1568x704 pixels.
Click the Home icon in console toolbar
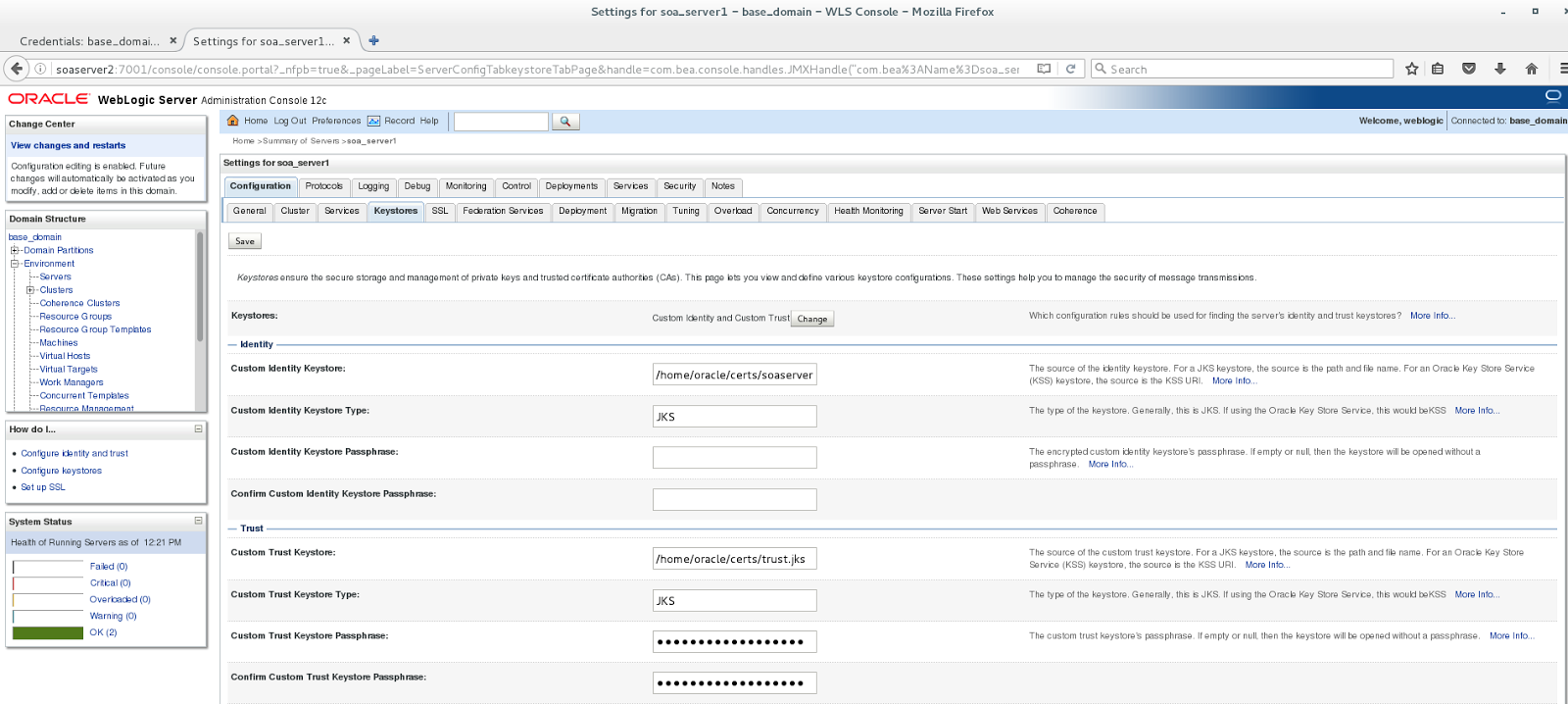233,121
